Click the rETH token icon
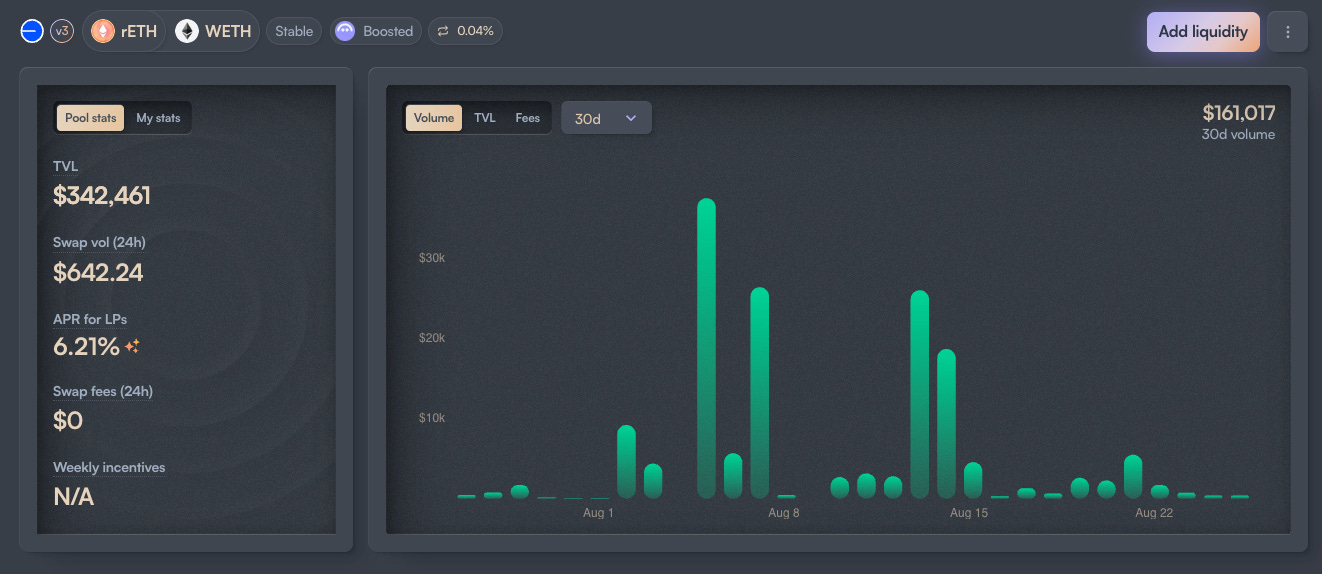1322x574 pixels. coord(103,31)
